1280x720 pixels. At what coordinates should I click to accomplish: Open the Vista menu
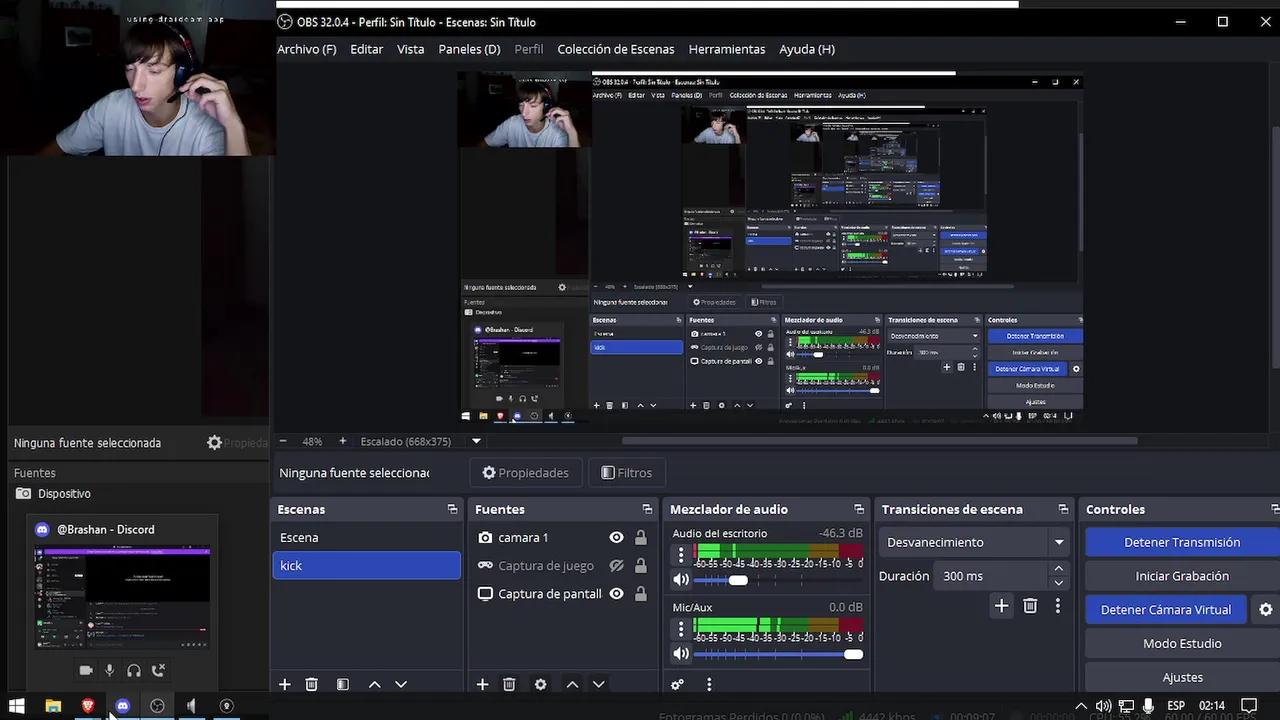[410, 49]
